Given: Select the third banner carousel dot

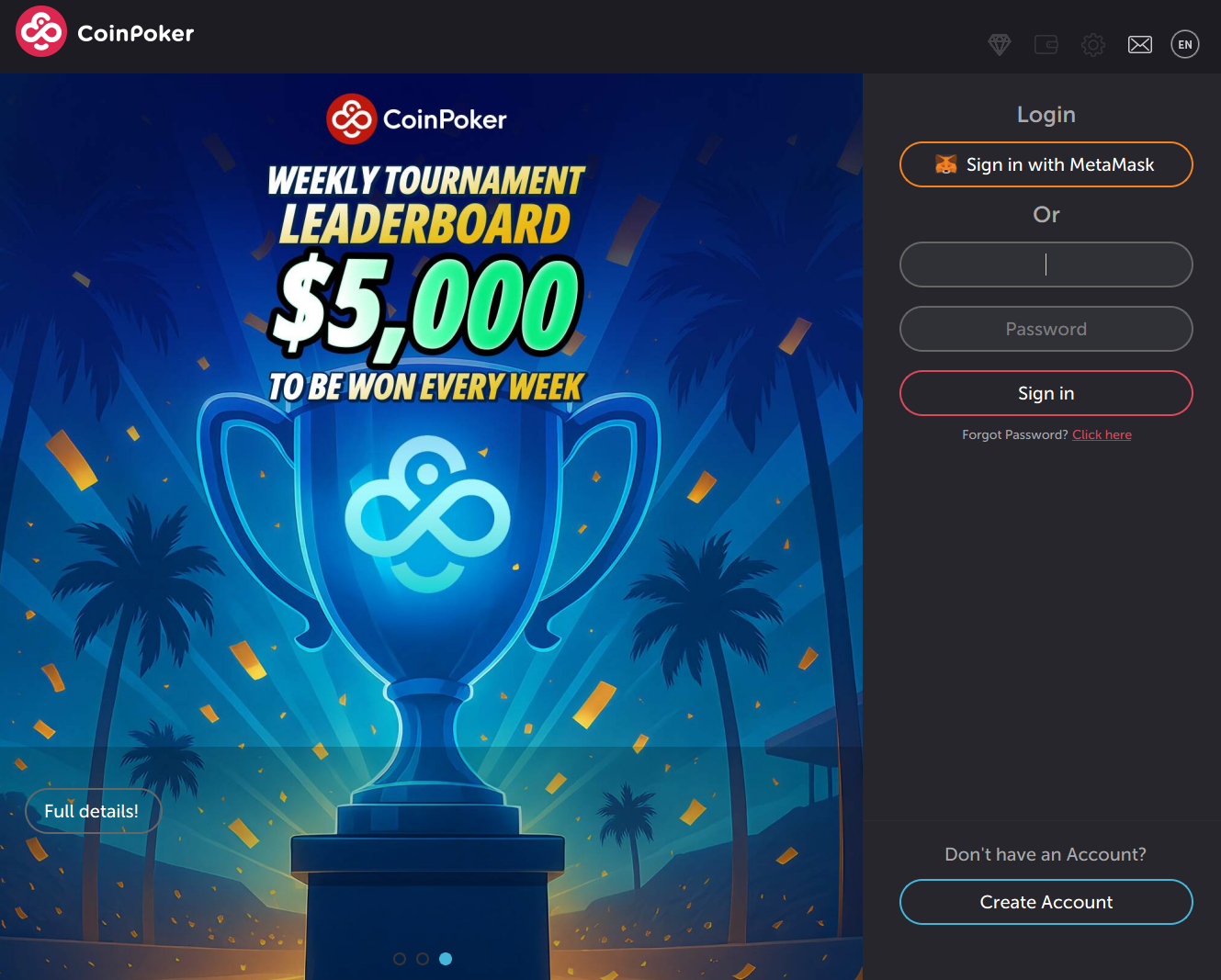Looking at the screenshot, I should point(446,958).
